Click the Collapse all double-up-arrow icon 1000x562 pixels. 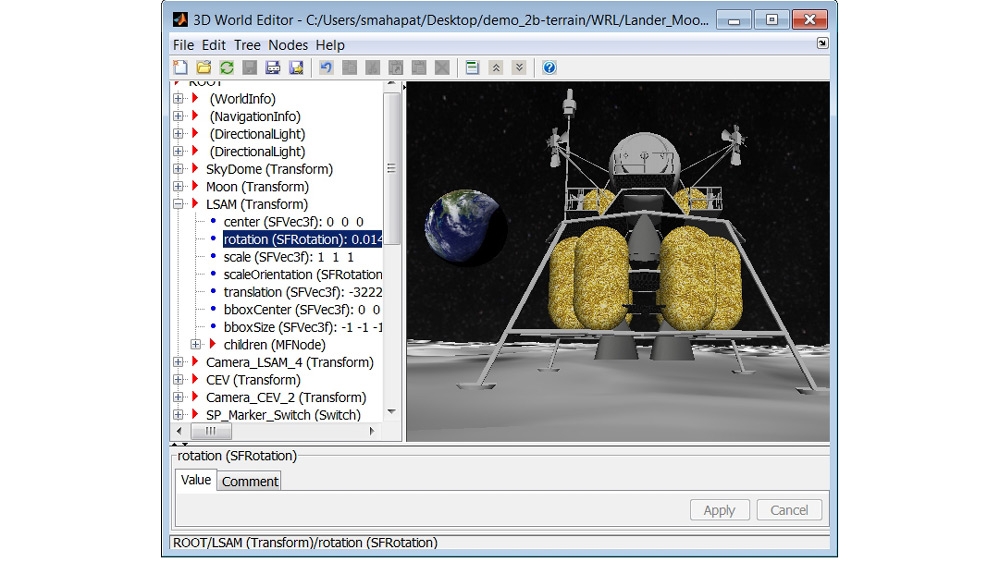click(x=496, y=67)
